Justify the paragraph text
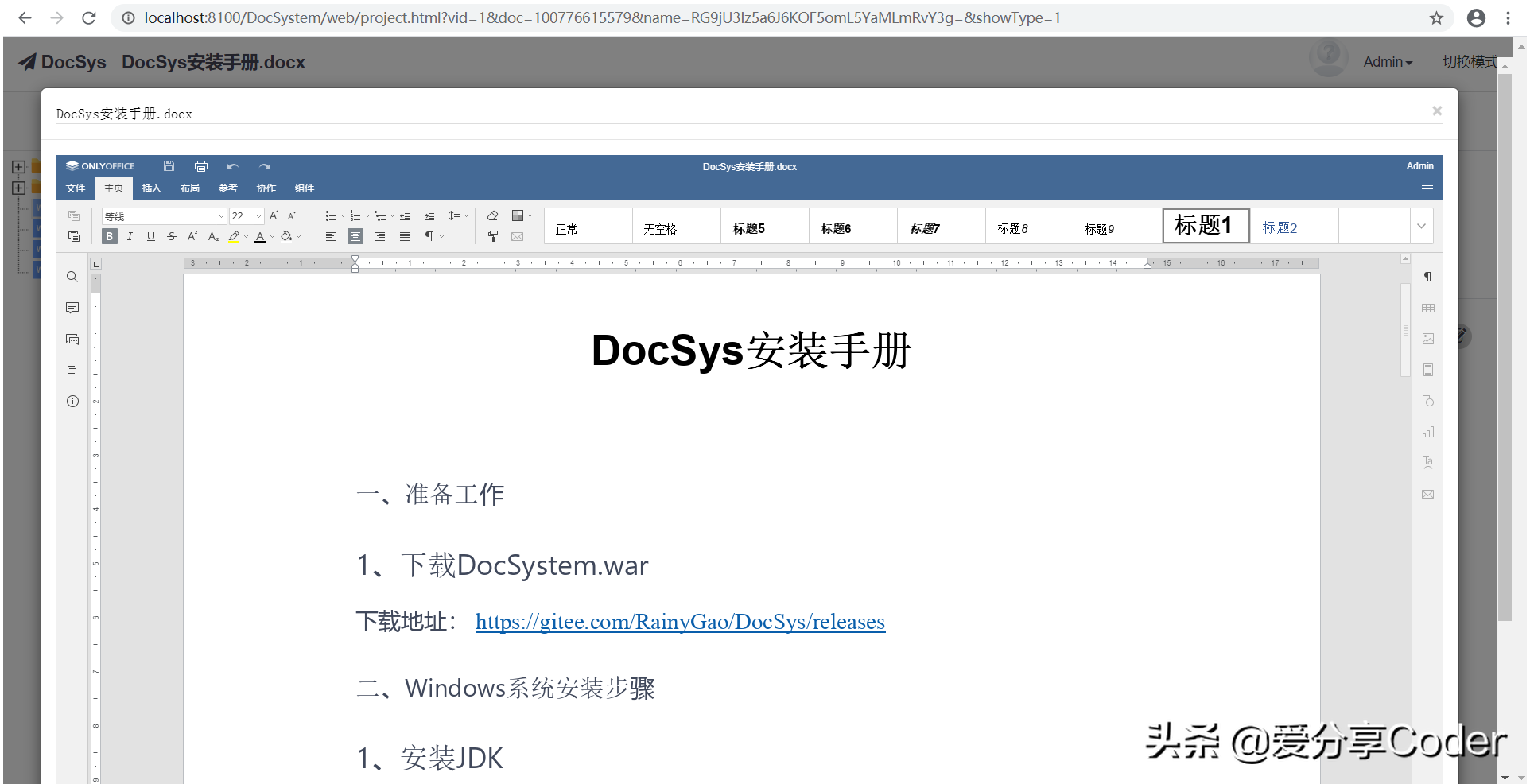Screen dimensions: 1530x784 (405, 236)
